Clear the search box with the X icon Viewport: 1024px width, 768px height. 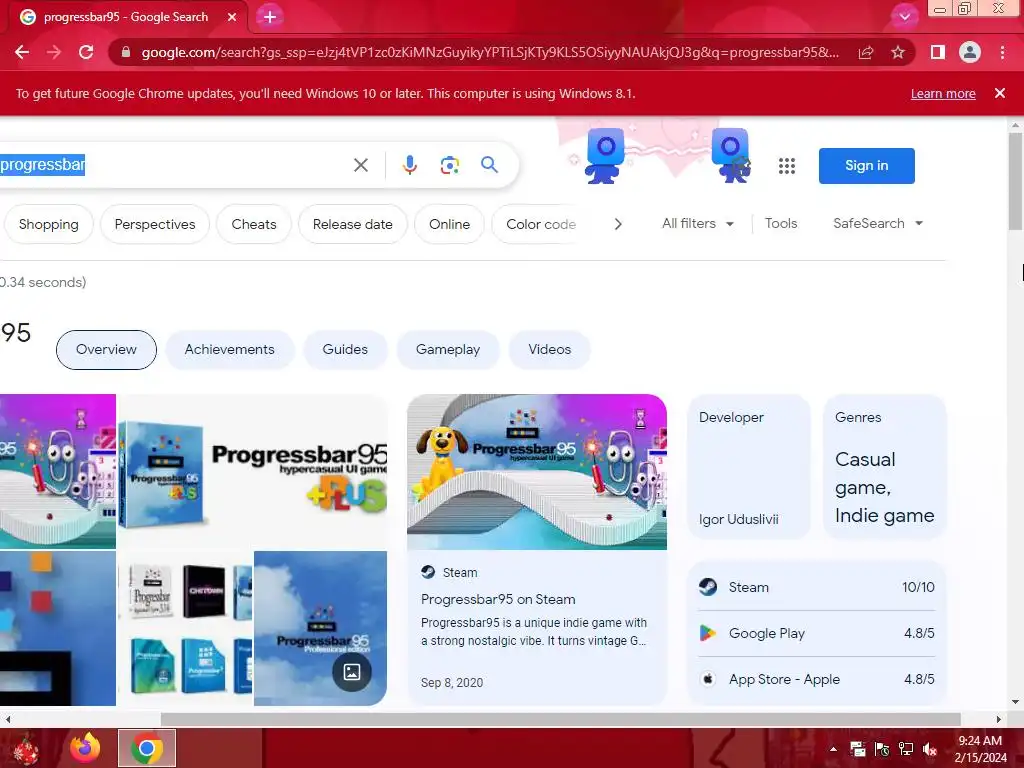tap(360, 165)
